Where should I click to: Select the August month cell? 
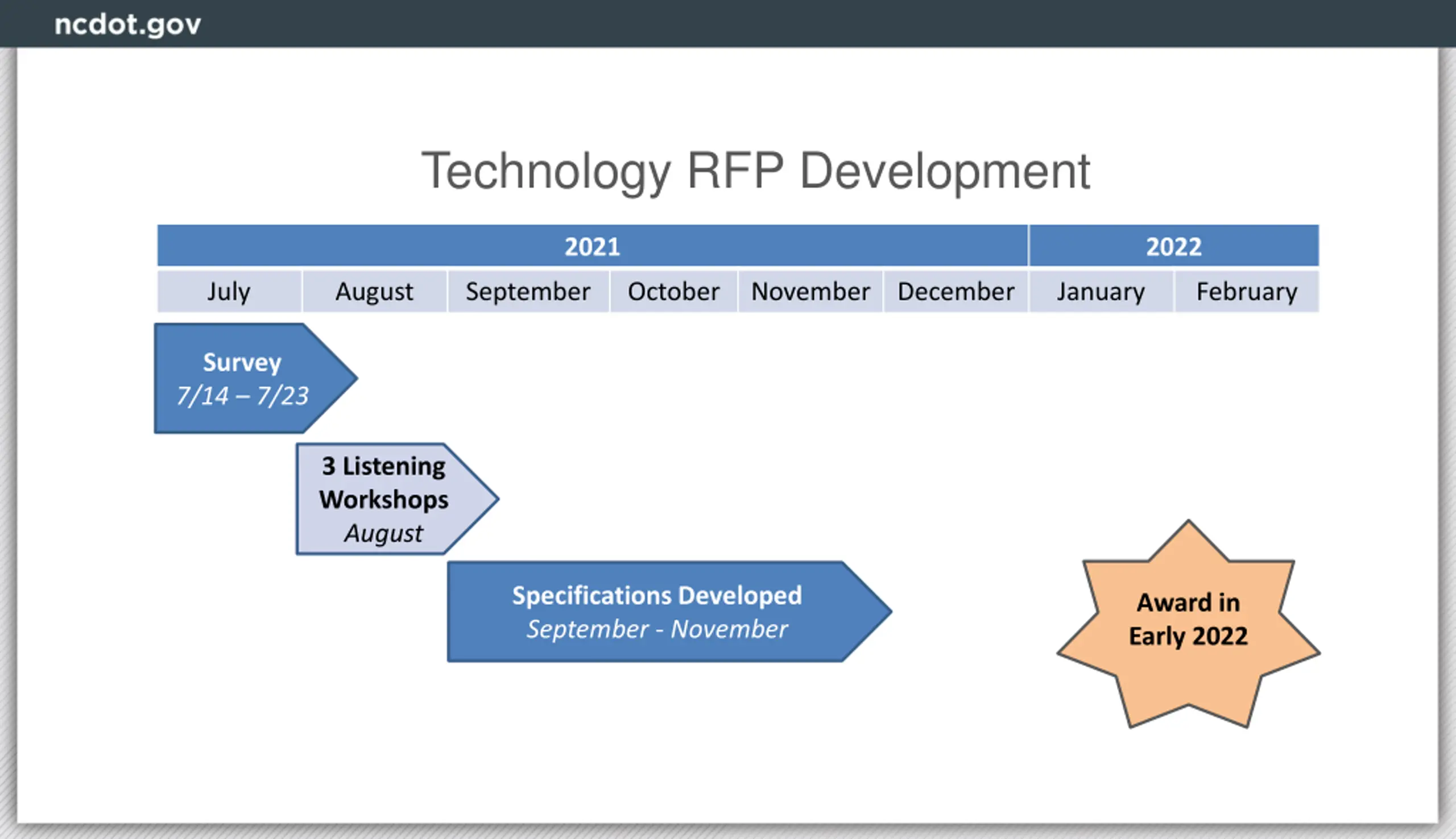(x=375, y=292)
